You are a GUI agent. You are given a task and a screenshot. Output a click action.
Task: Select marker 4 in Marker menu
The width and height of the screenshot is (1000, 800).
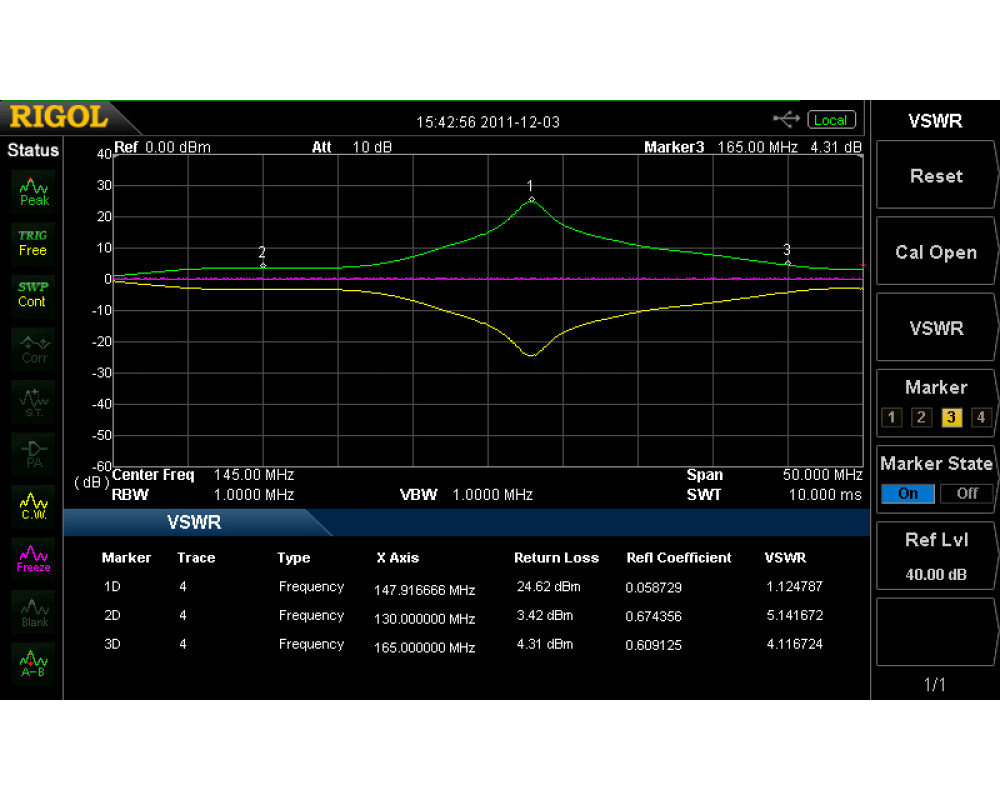(981, 418)
